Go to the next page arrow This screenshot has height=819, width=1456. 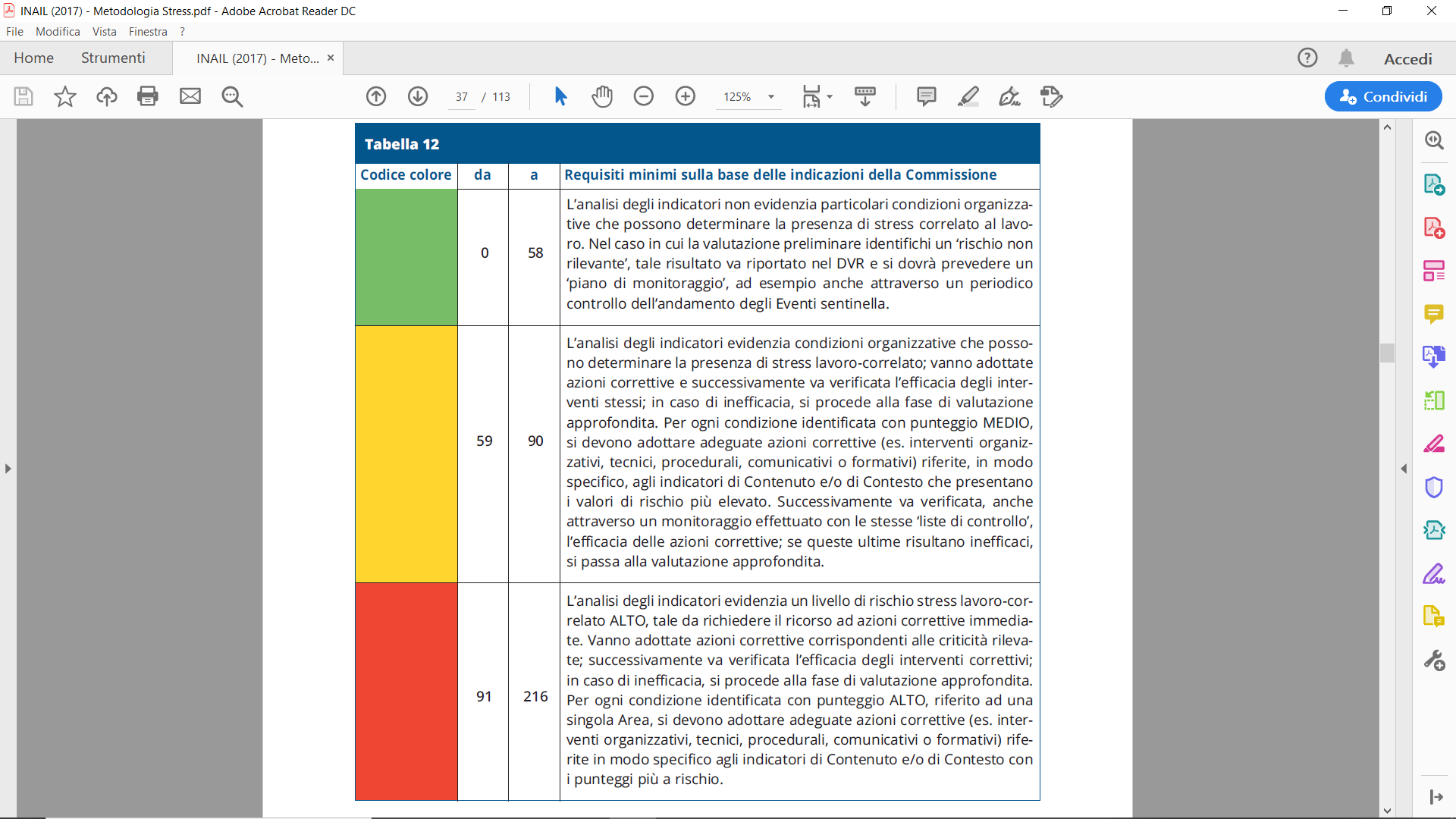[x=418, y=96]
